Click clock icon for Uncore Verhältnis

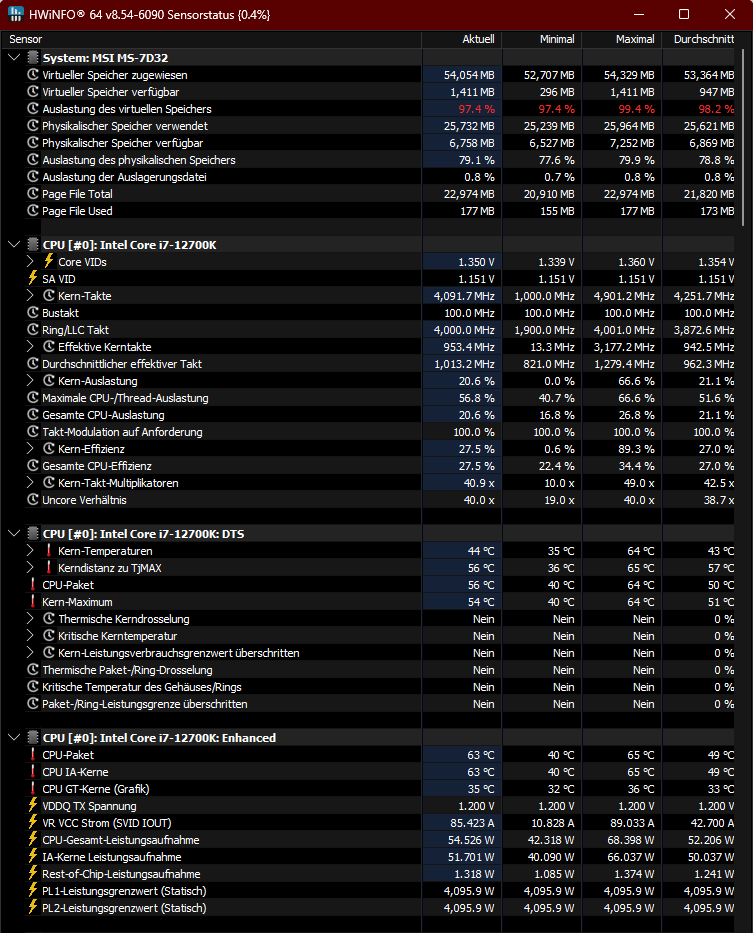click(x=33, y=500)
